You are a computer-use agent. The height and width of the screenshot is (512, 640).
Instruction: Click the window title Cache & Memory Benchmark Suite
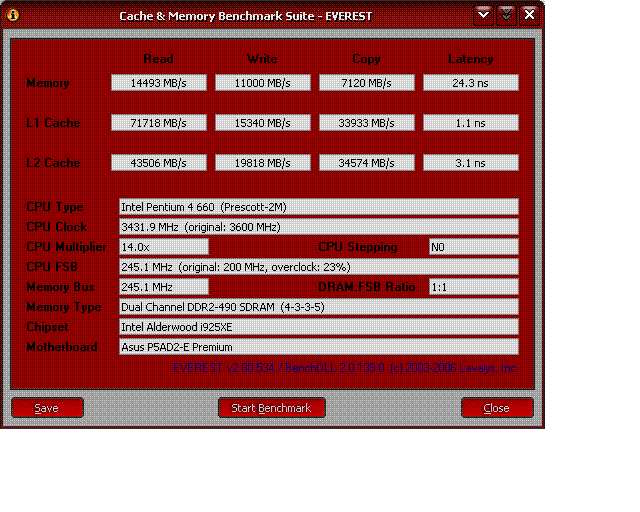click(246, 16)
